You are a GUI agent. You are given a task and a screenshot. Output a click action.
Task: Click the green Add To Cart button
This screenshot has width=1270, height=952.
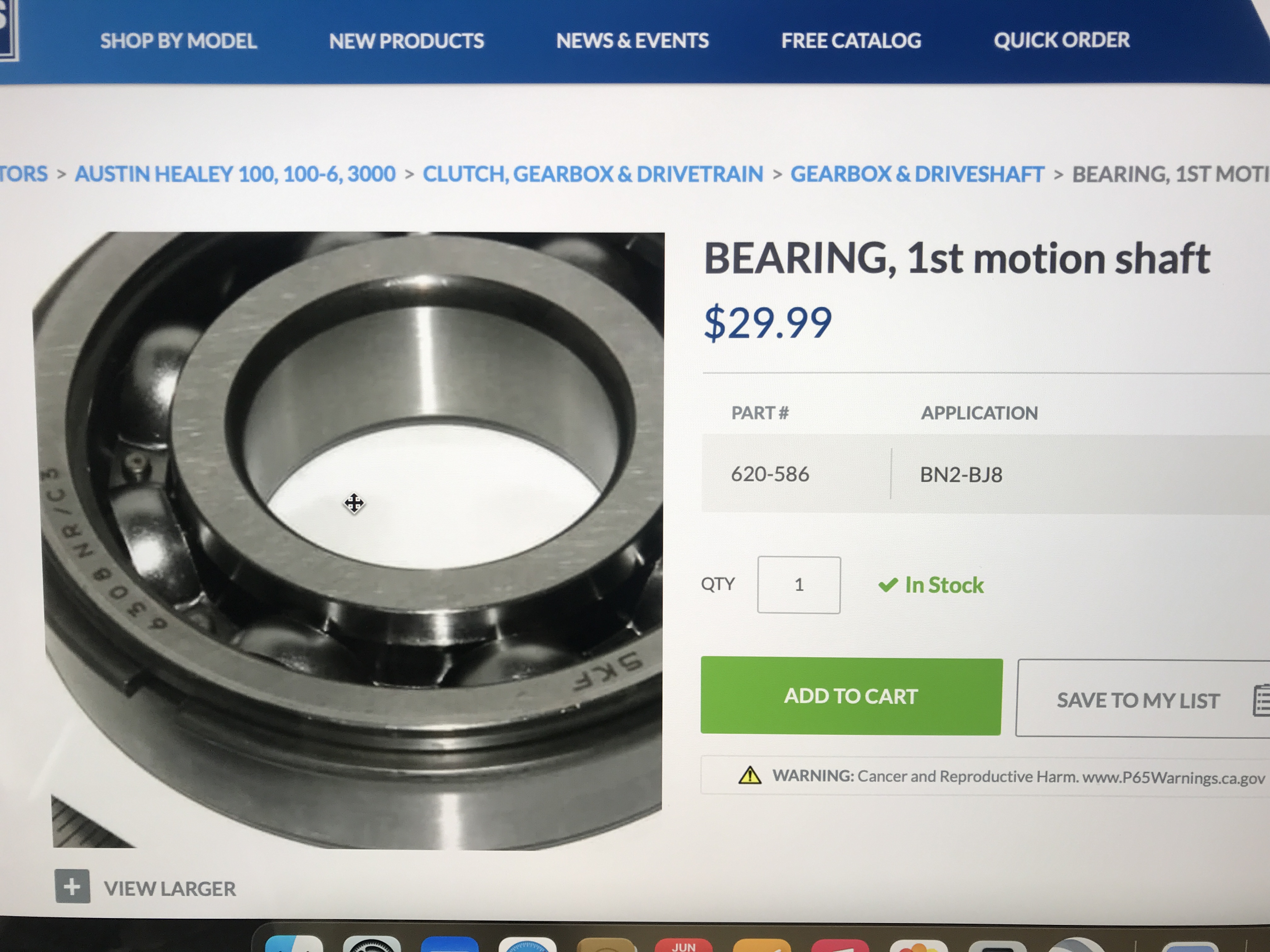click(851, 695)
